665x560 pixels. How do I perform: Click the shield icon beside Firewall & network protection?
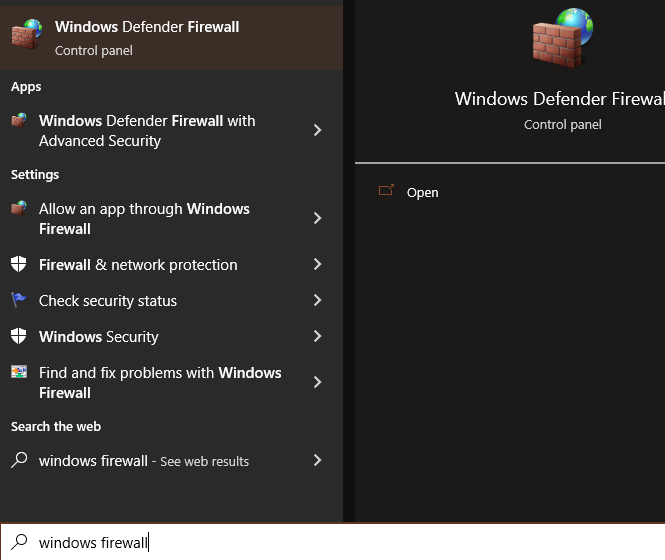point(19,265)
